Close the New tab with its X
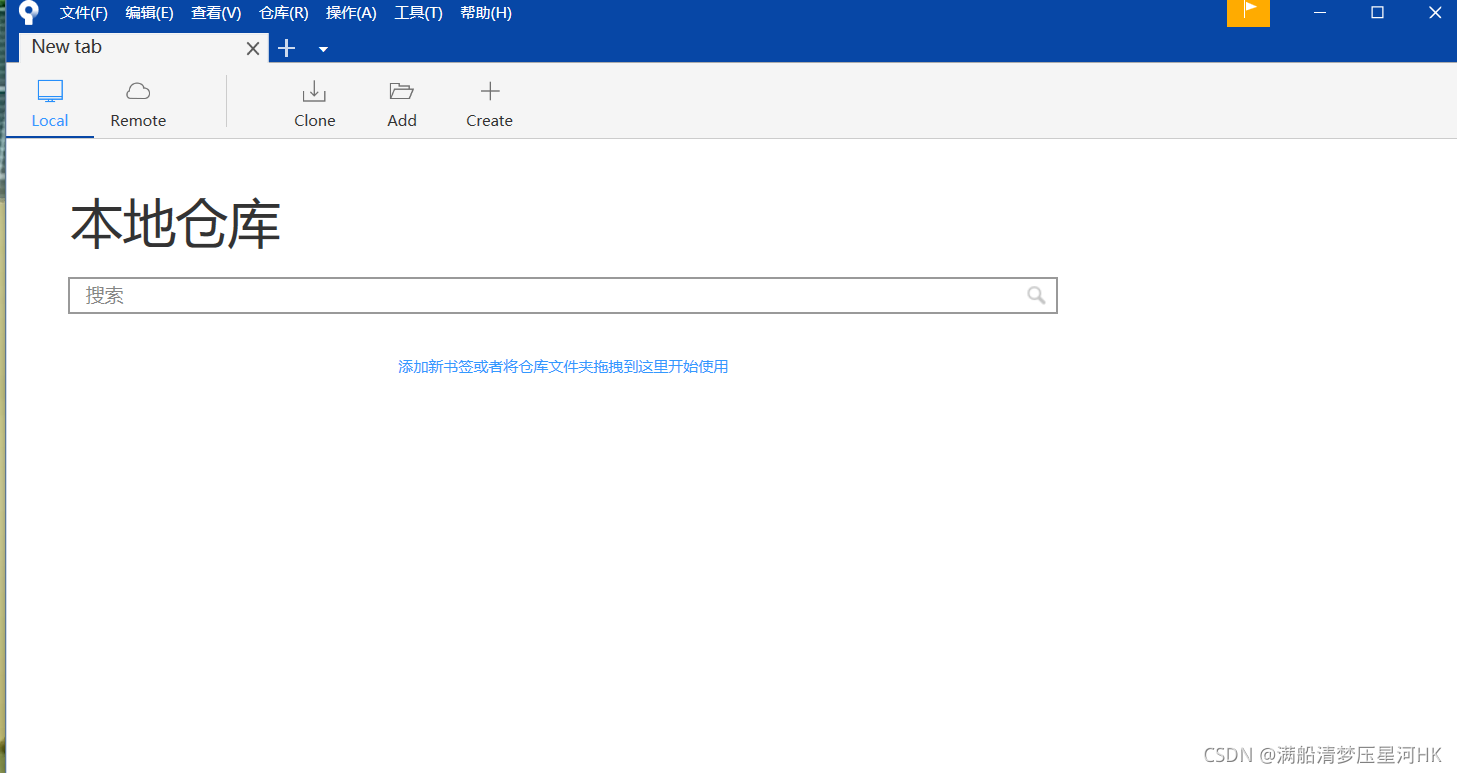This screenshot has width=1457, height=773. [252, 47]
